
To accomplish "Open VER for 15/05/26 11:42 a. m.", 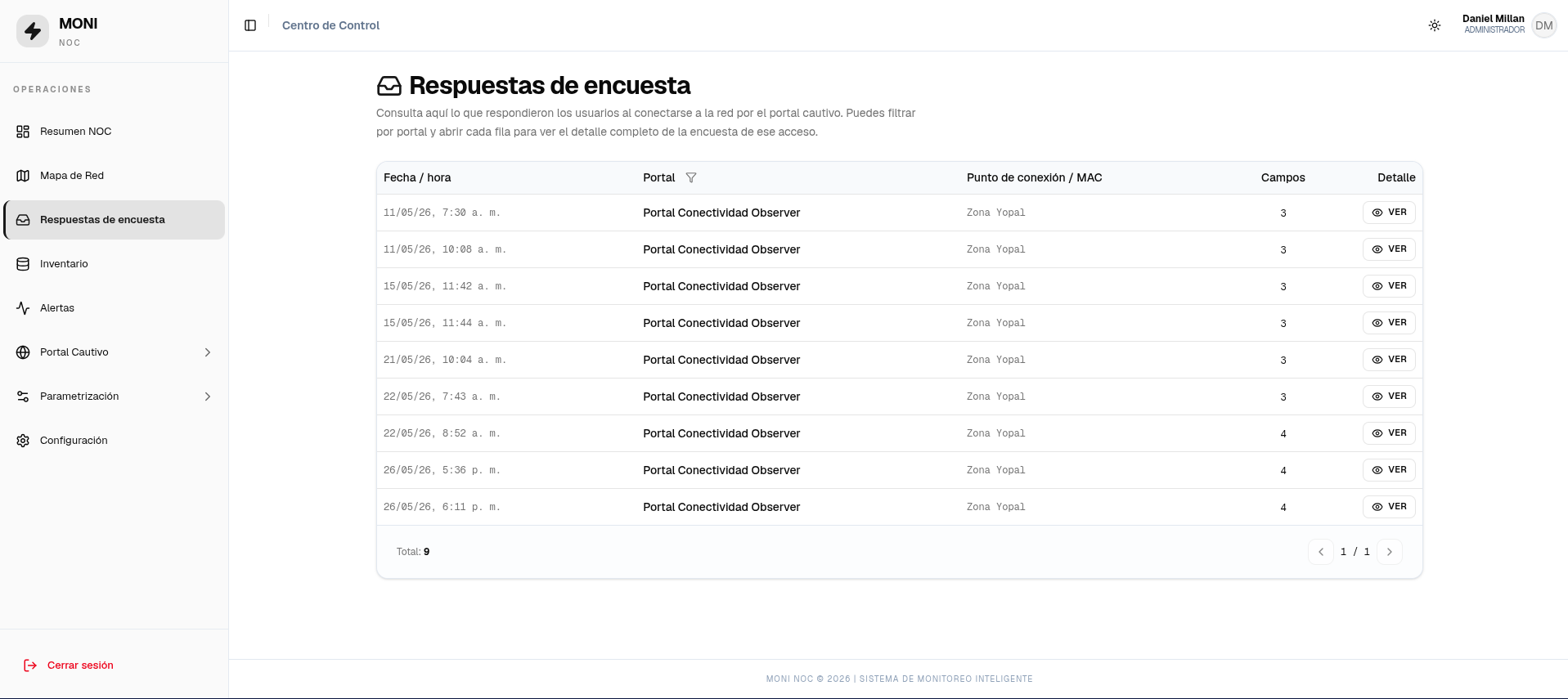I will (1389, 286).
